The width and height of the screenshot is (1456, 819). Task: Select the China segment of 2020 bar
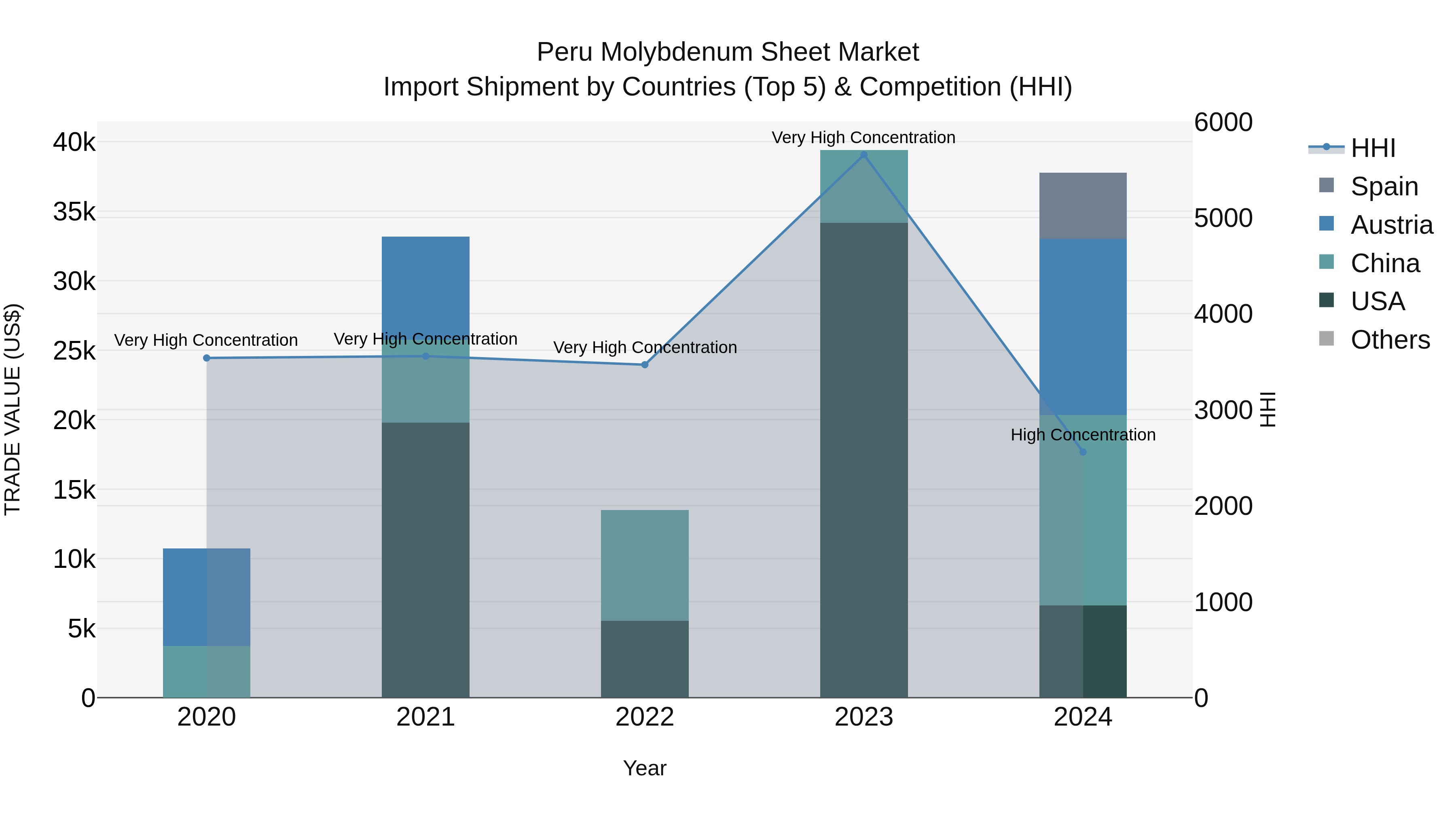coord(206,671)
